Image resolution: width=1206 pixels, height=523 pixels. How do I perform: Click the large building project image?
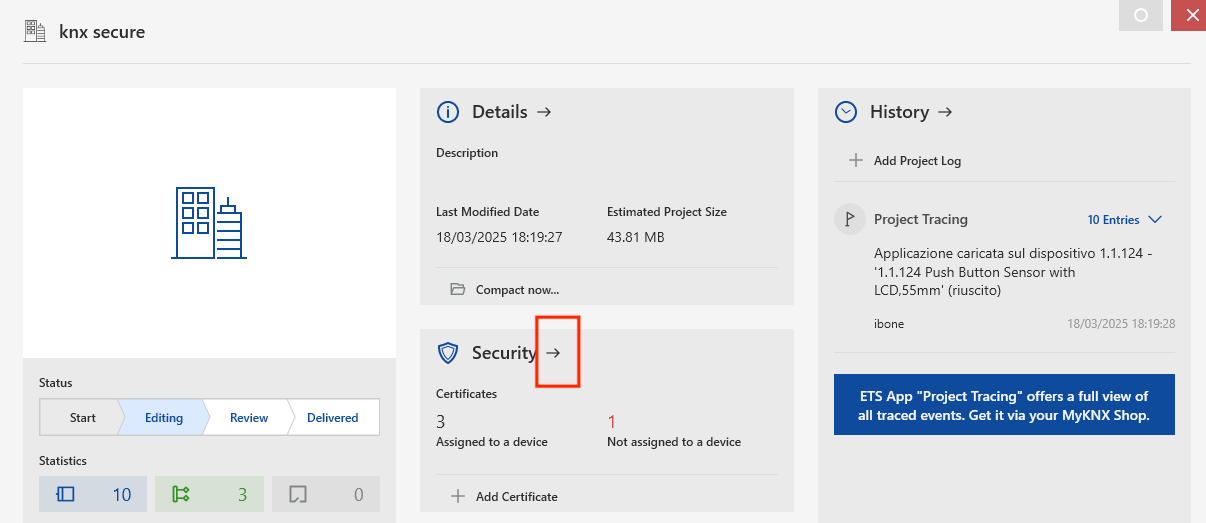[209, 223]
